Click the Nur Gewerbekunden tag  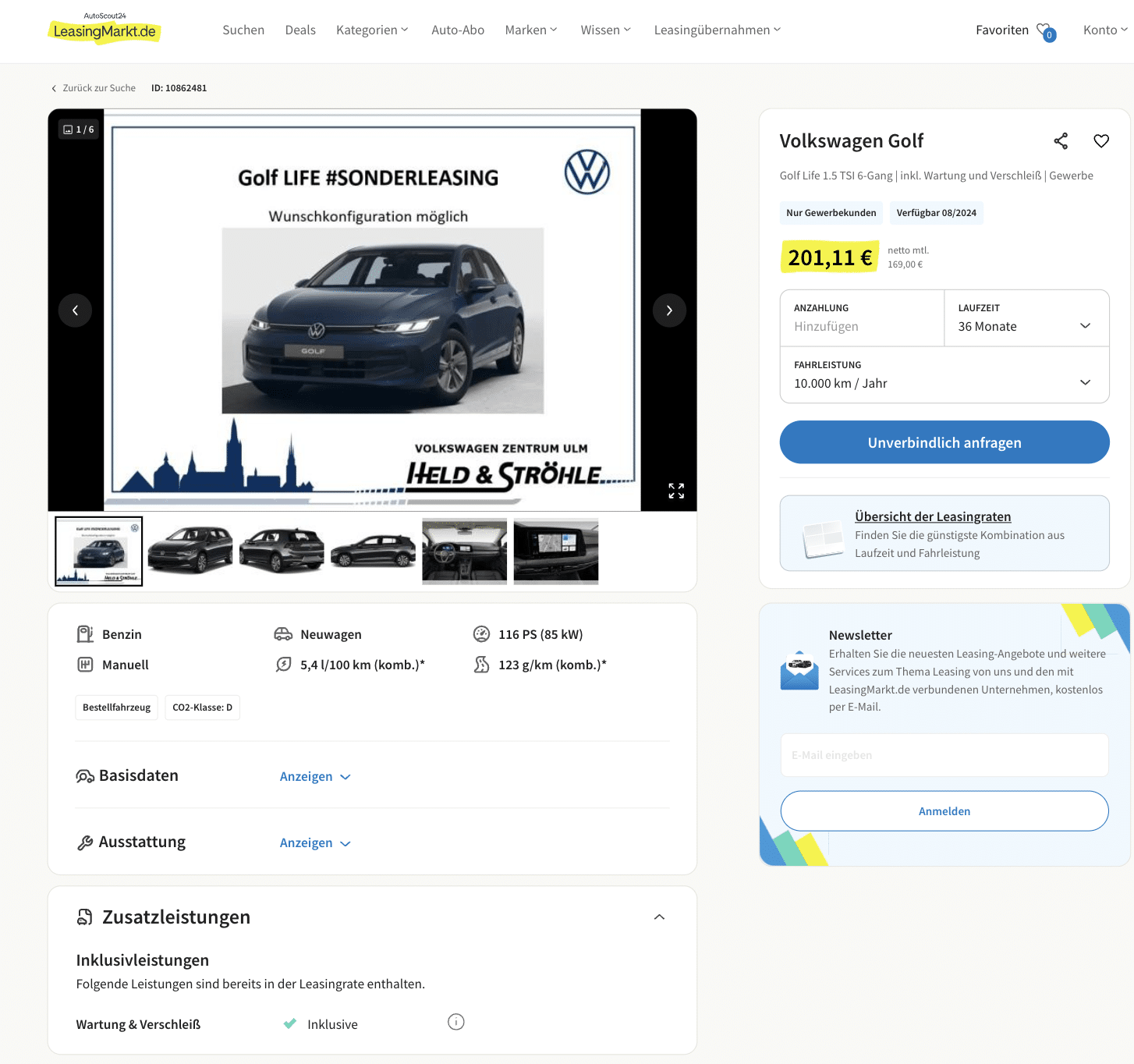(x=831, y=213)
